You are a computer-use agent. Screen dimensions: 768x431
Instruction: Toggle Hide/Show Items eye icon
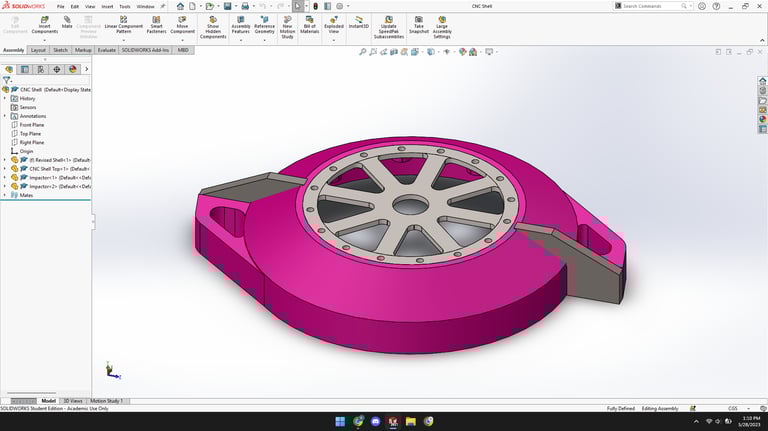[446, 51]
